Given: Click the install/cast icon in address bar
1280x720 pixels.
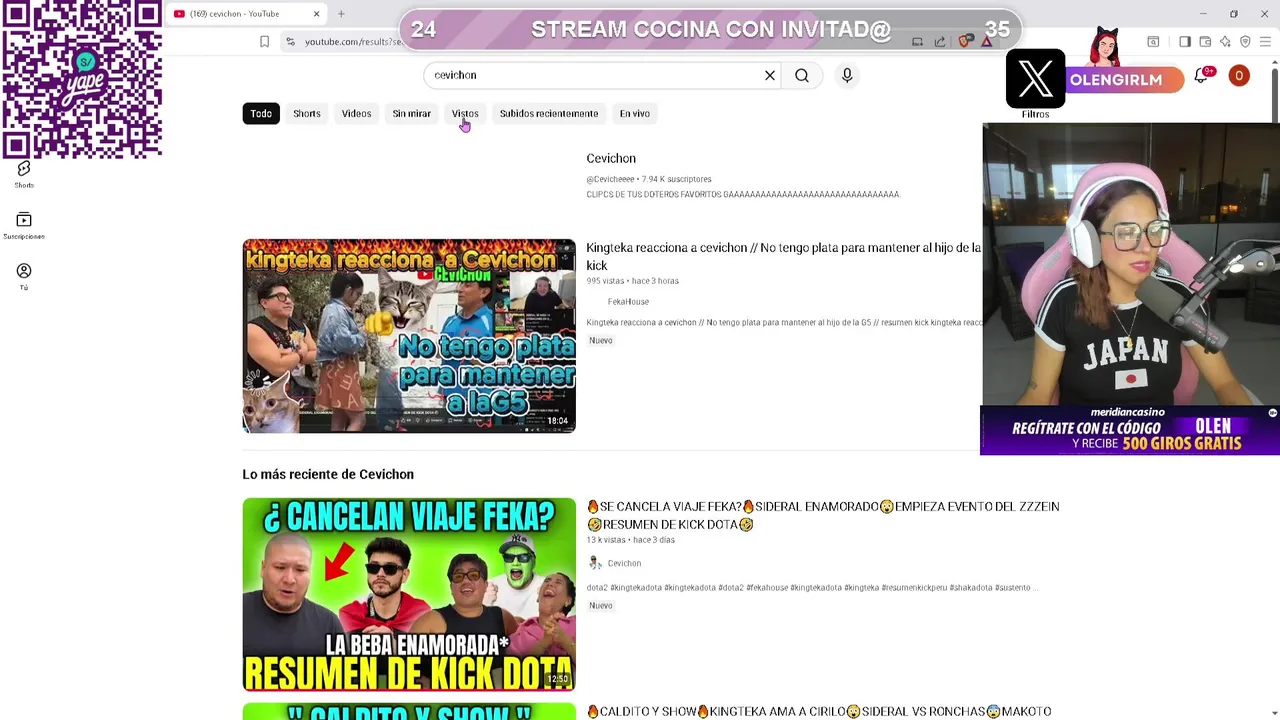Looking at the screenshot, I should pos(917,41).
